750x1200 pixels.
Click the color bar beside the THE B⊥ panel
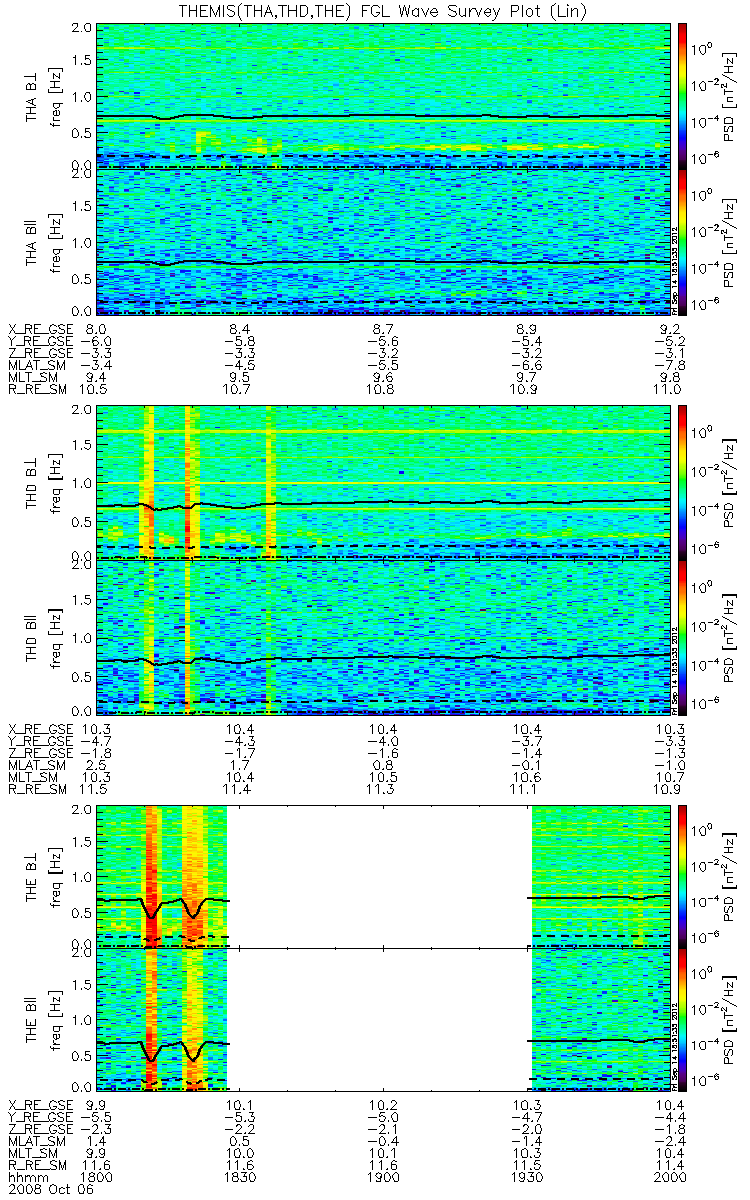point(684,875)
